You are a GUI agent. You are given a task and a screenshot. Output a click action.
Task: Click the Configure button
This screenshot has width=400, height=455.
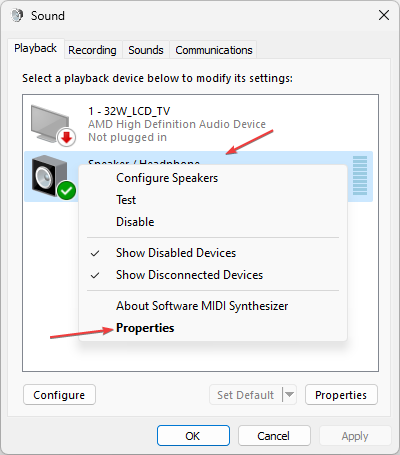point(59,395)
